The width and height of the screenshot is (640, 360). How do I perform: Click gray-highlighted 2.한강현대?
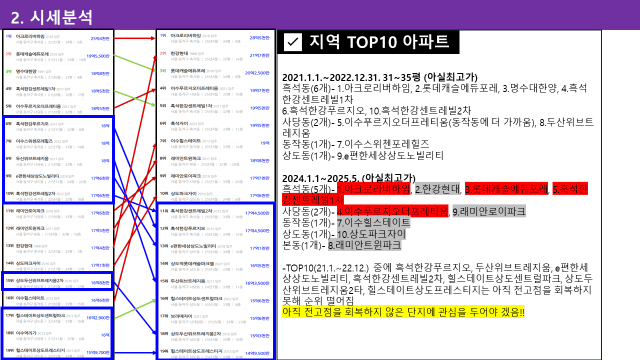click(x=438, y=189)
